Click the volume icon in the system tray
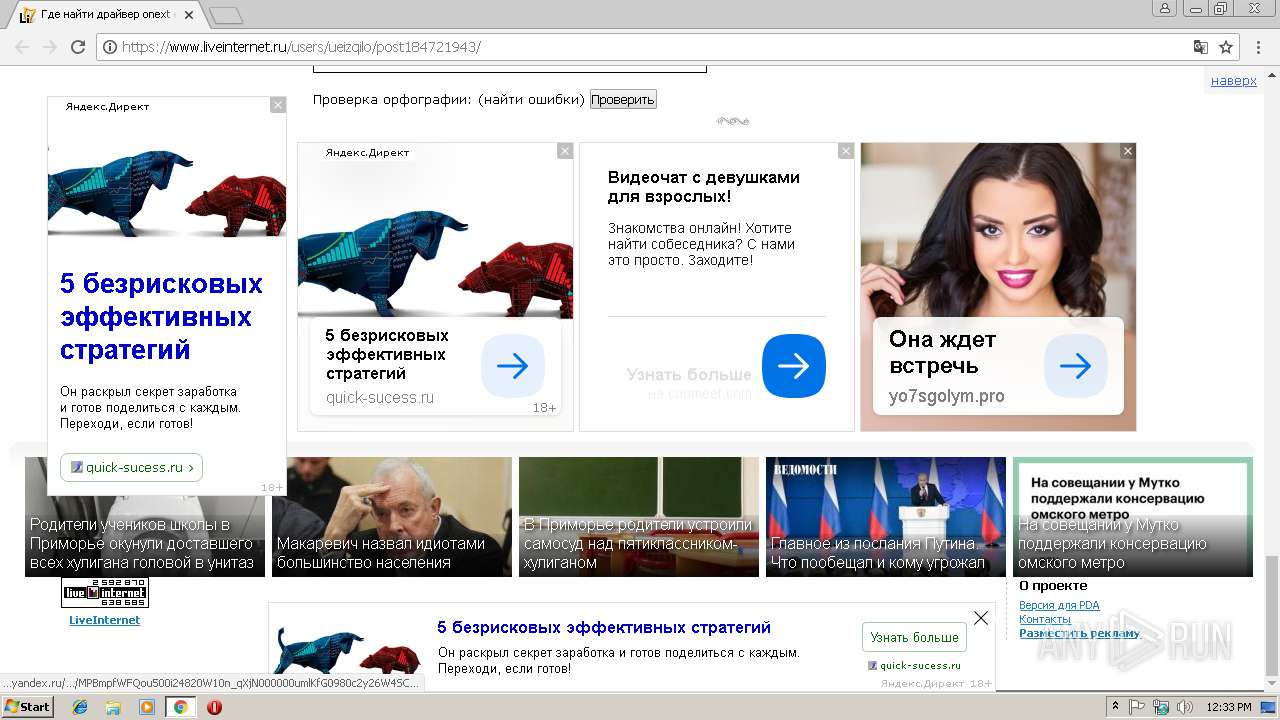Screen dimensions: 1280x720 coord(1183,707)
